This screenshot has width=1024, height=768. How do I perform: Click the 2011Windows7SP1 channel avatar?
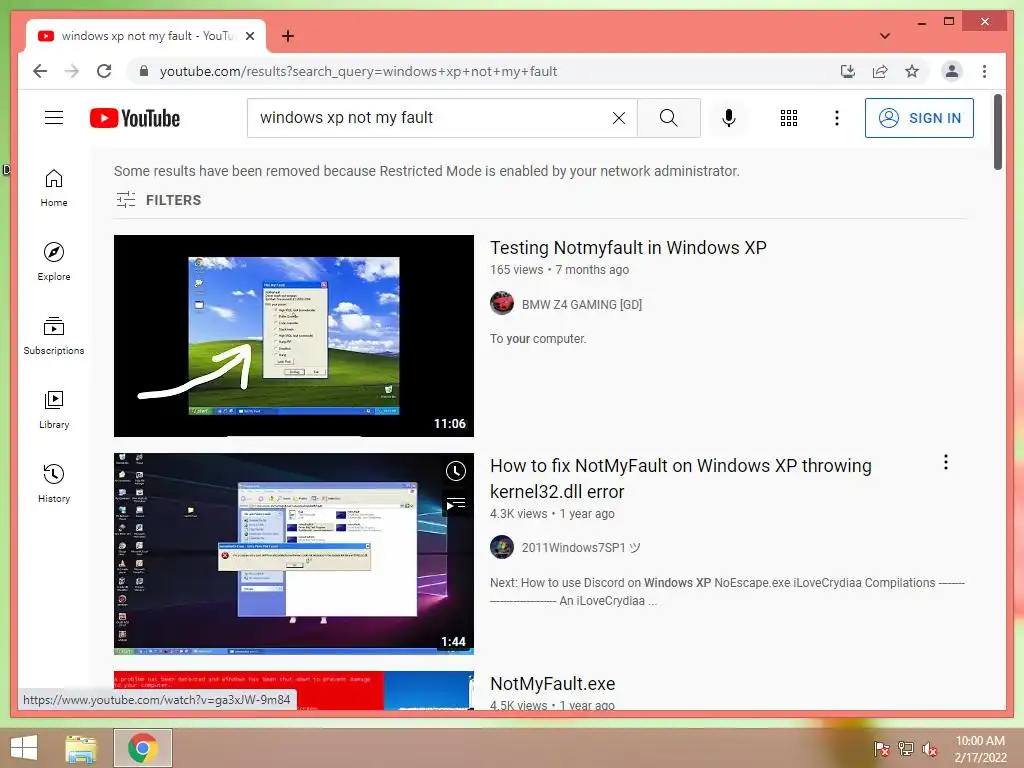pos(502,547)
